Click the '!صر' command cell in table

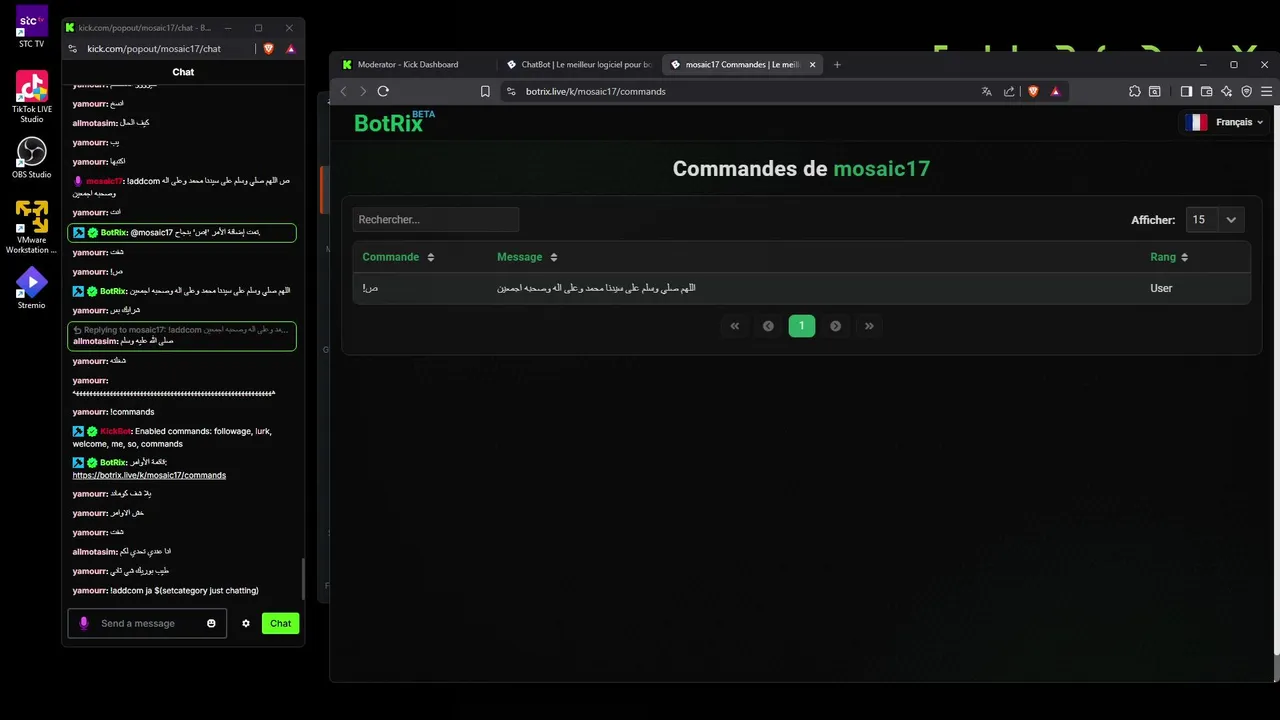point(370,288)
